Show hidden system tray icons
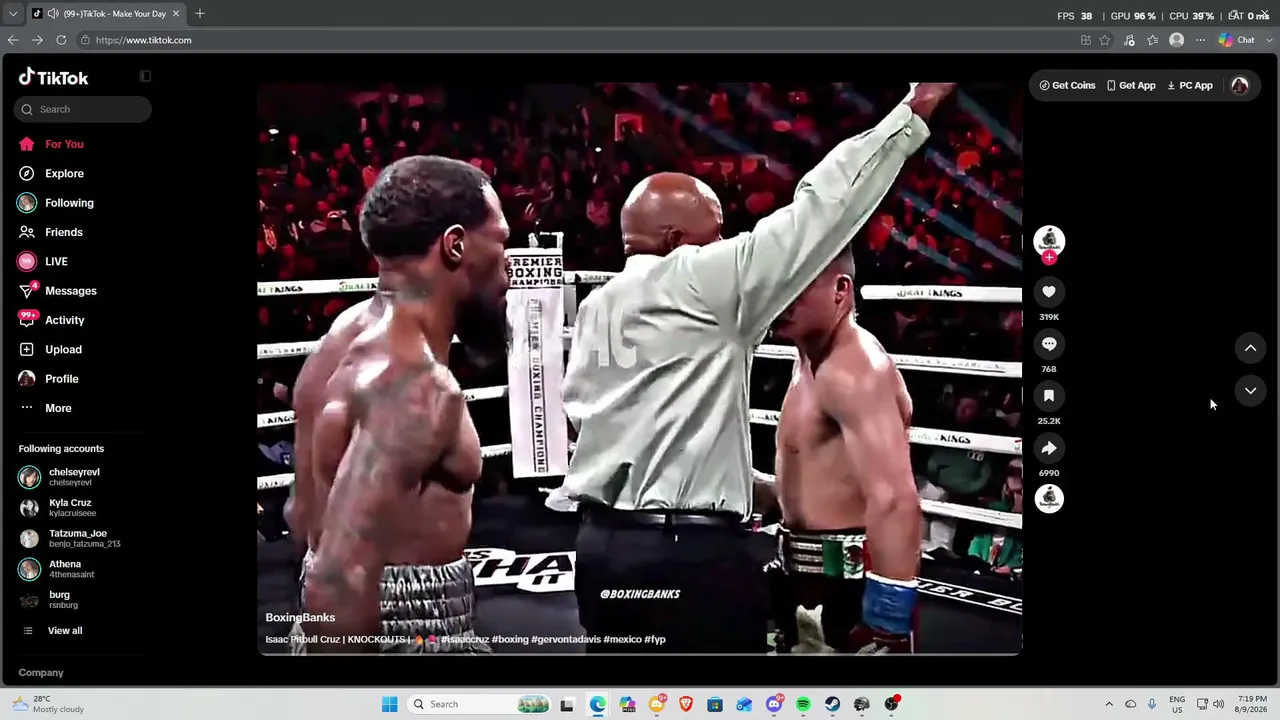 click(1108, 704)
